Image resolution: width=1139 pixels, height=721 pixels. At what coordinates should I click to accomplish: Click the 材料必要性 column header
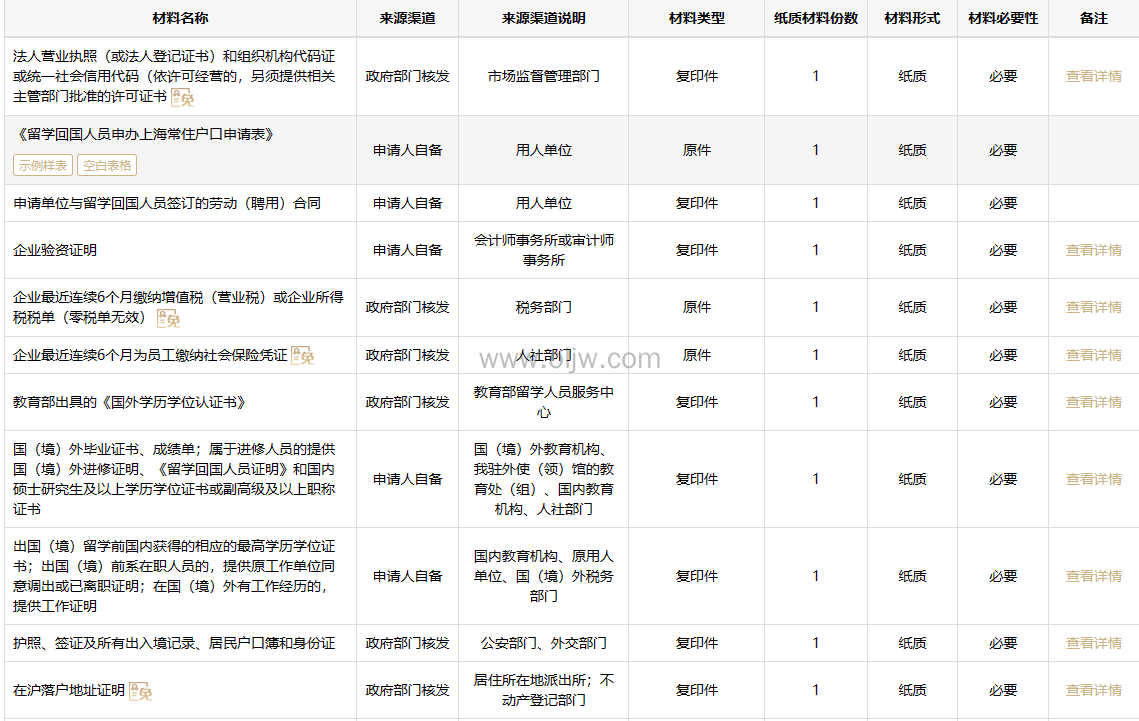click(x=1003, y=18)
